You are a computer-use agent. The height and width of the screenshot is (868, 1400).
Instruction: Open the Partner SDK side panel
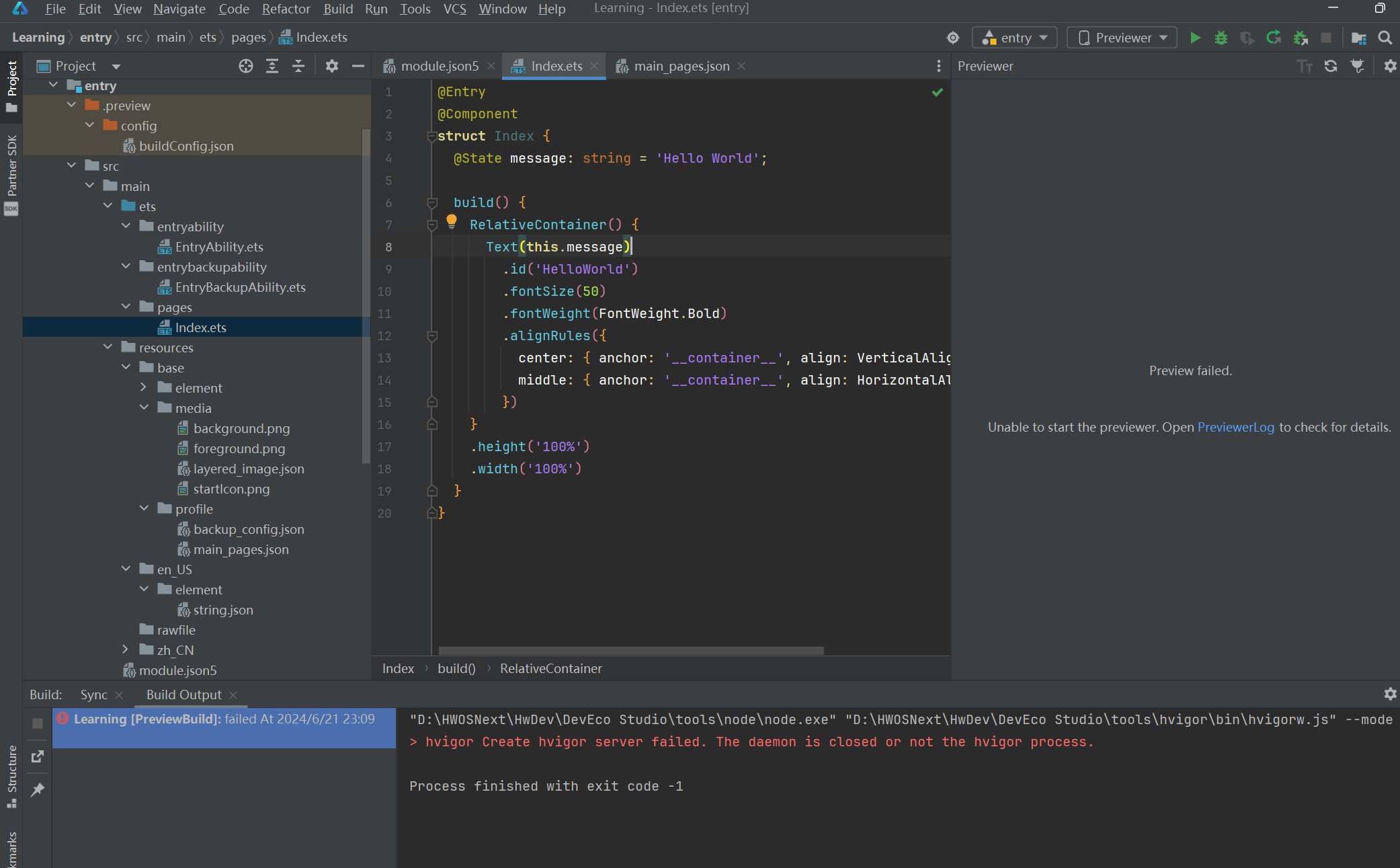[x=11, y=175]
